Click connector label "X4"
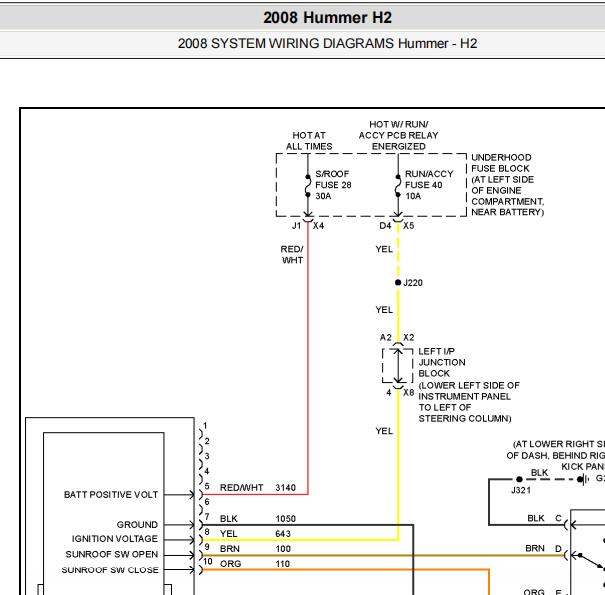Screen dimensions: 605x595 318,226
